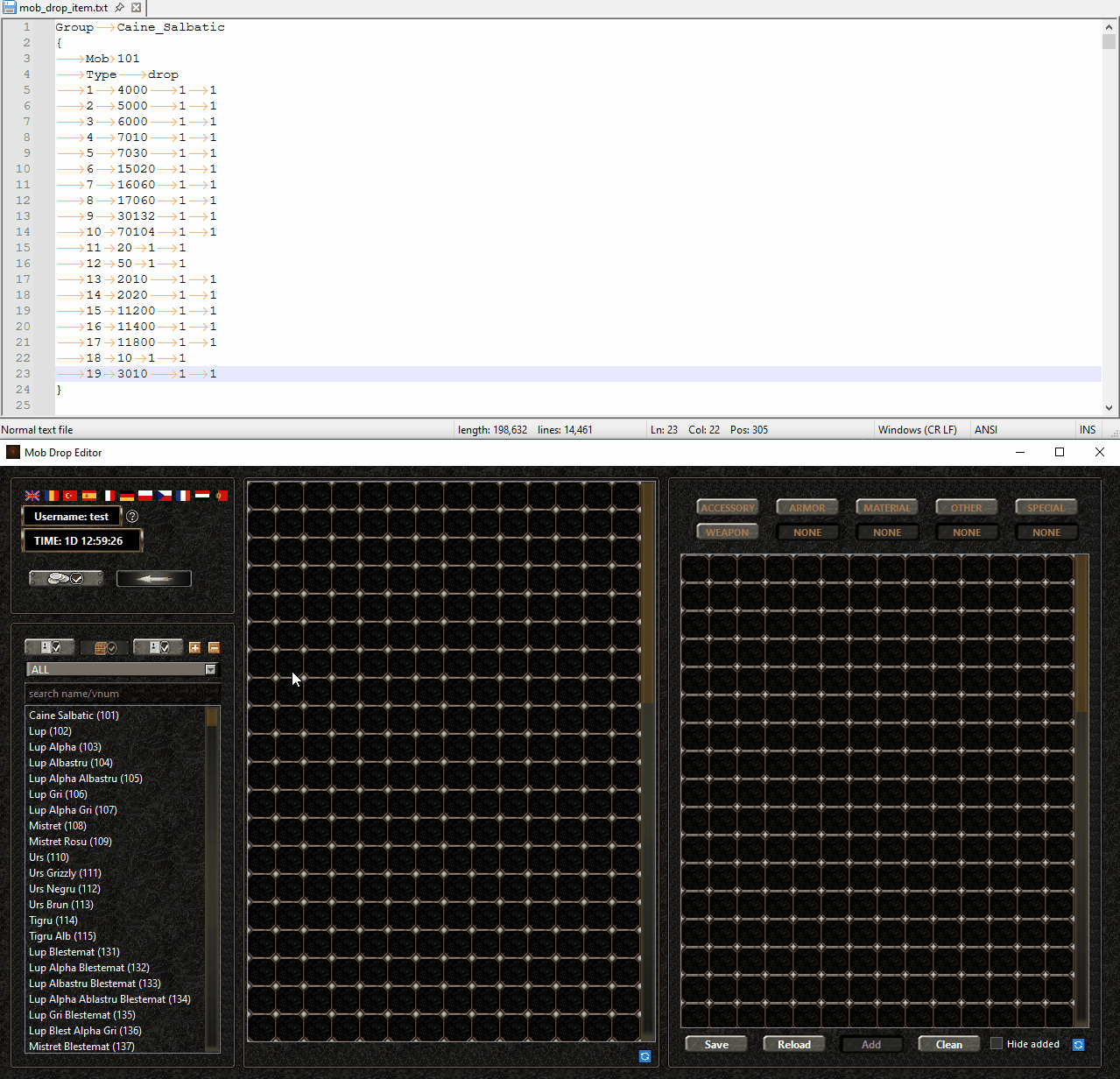Click the mob list scrollbar thumb
The height and width of the screenshot is (1079, 1120).
click(212, 717)
